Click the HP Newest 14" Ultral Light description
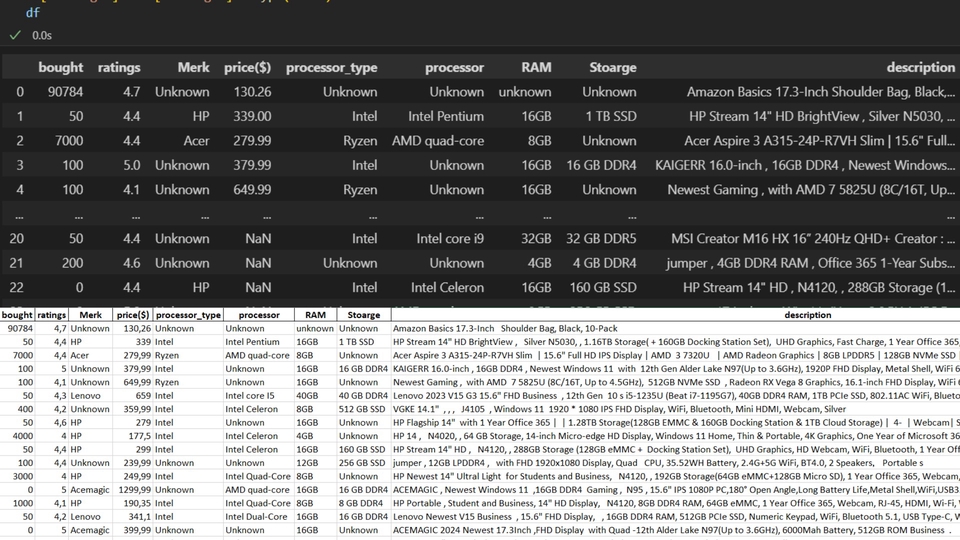Screen dimensions: 960x540 pos(676,476)
